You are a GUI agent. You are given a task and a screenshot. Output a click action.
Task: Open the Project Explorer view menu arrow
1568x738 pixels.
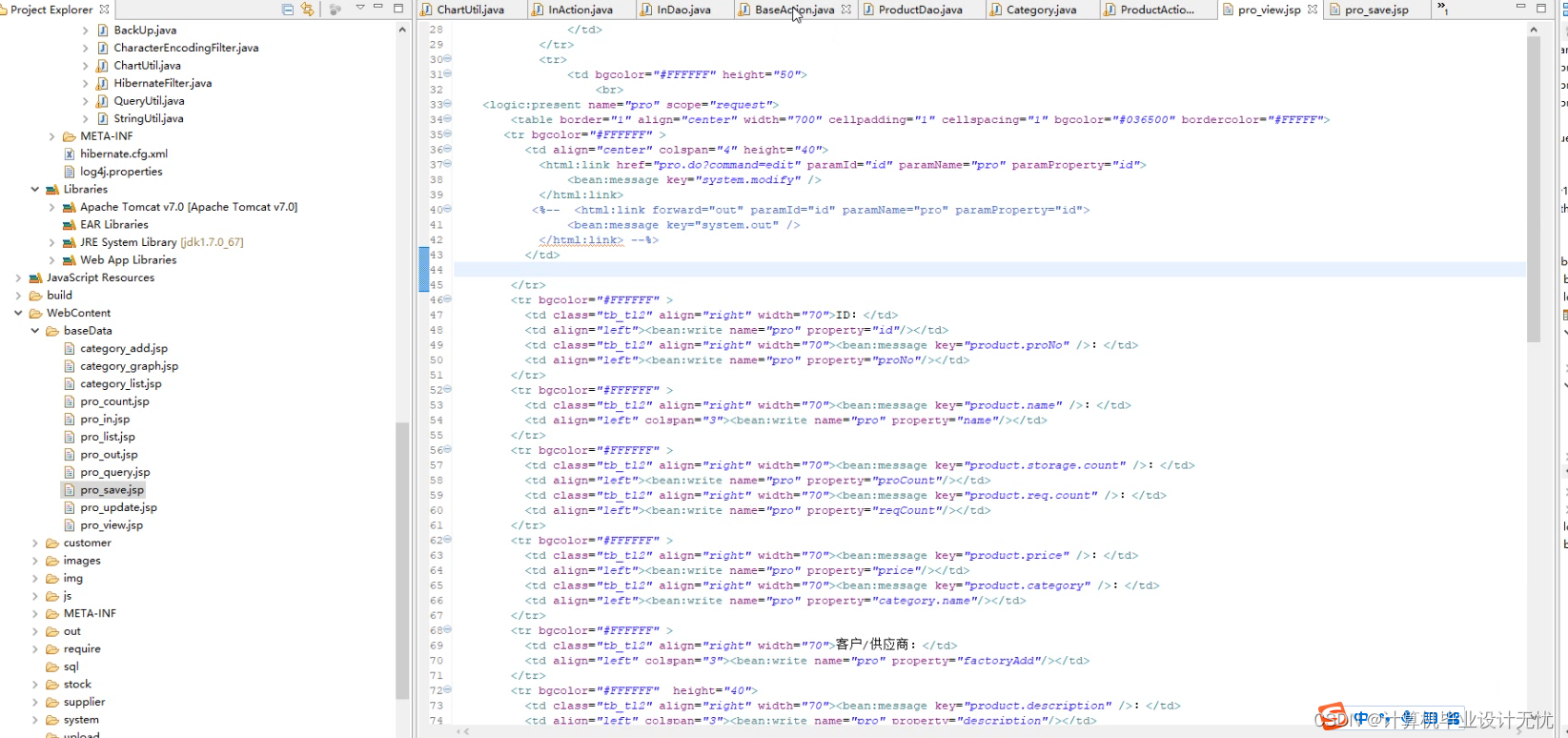pos(360,8)
